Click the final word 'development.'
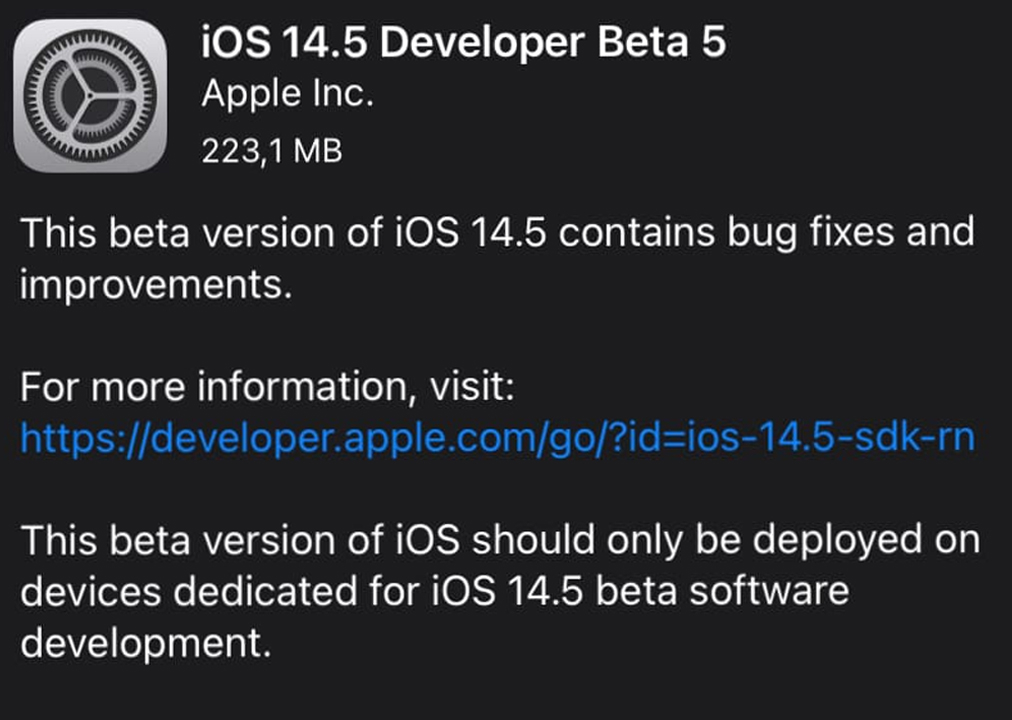Image resolution: width=1012 pixels, height=720 pixels. pyautogui.click(x=145, y=643)
